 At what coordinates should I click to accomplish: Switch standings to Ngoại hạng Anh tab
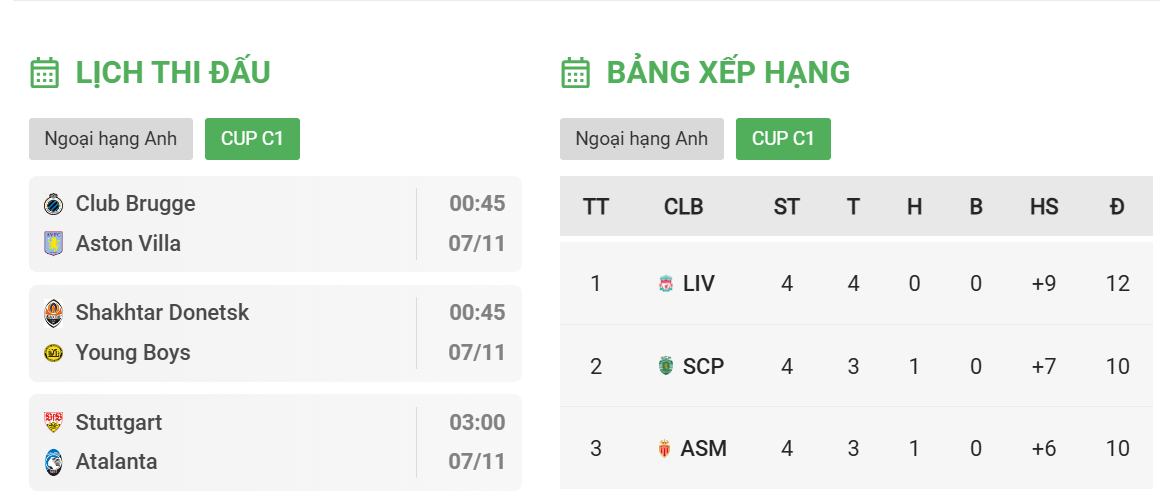coord(641,139)
